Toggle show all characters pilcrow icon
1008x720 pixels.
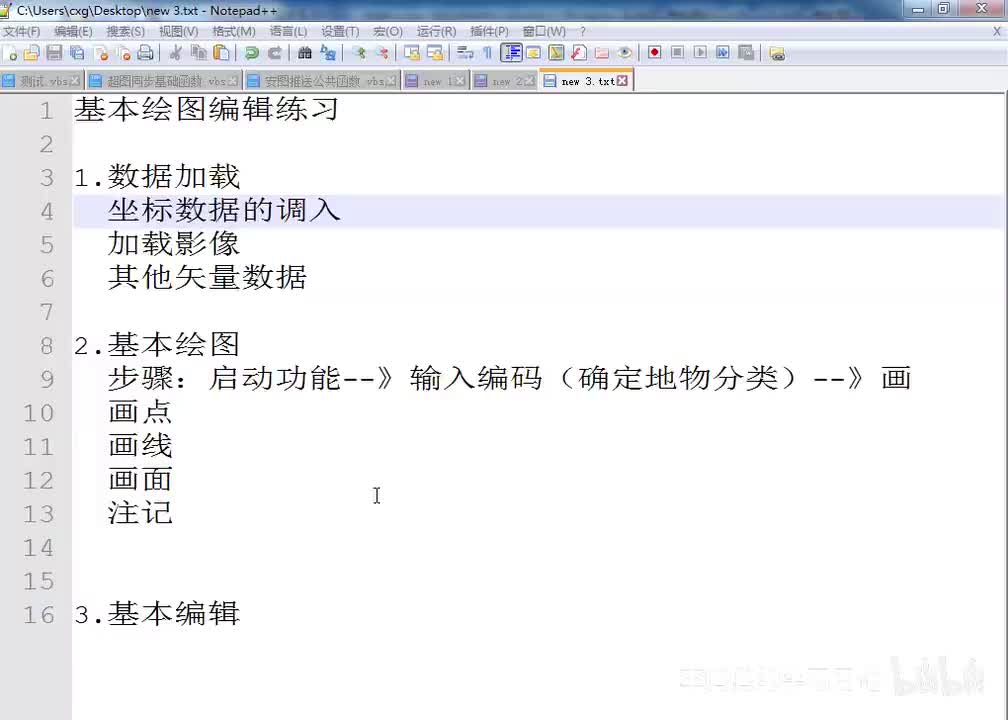pyautogui.click(x=487, y=53)
